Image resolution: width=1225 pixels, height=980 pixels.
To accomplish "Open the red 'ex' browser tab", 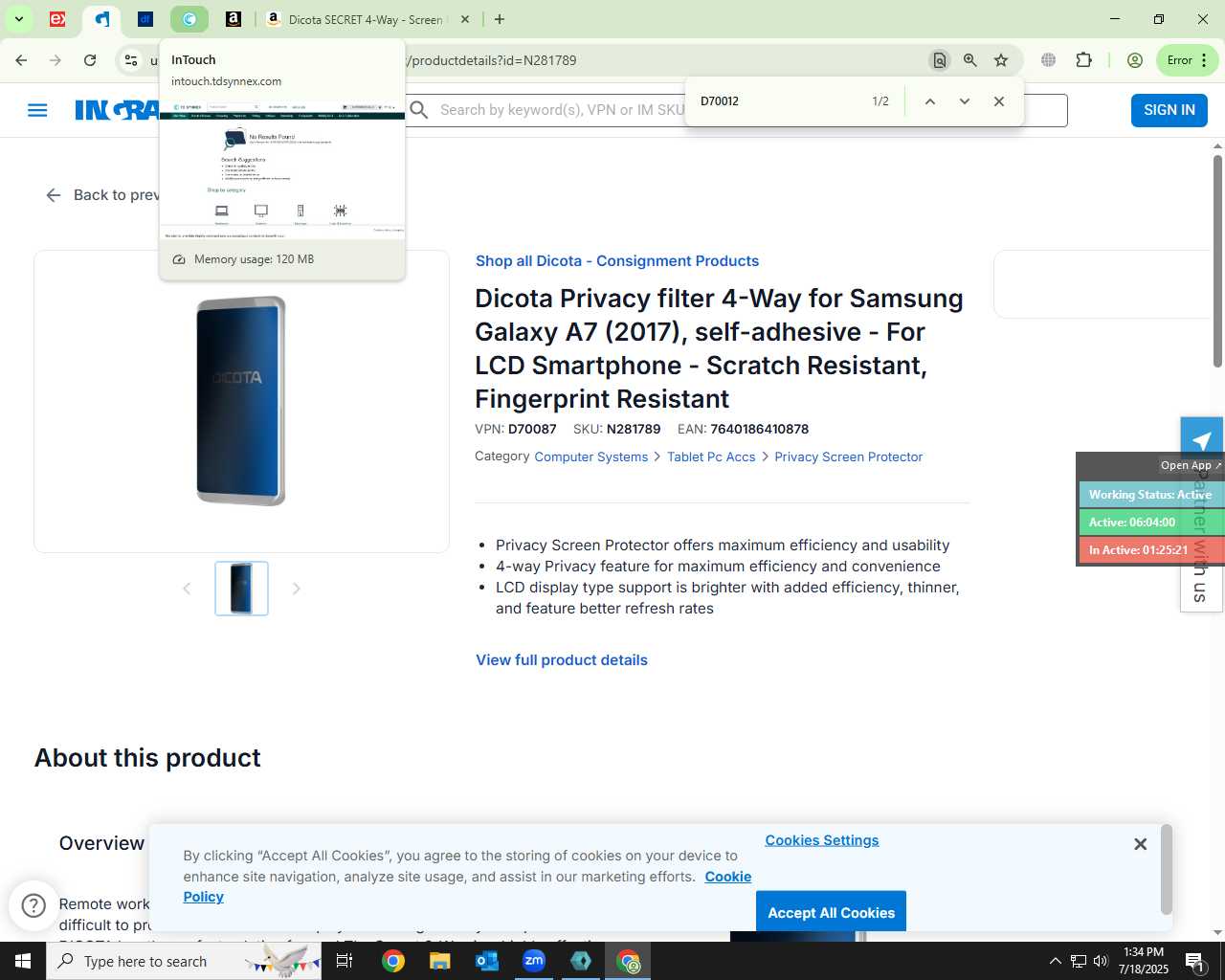I will point(57,19).
